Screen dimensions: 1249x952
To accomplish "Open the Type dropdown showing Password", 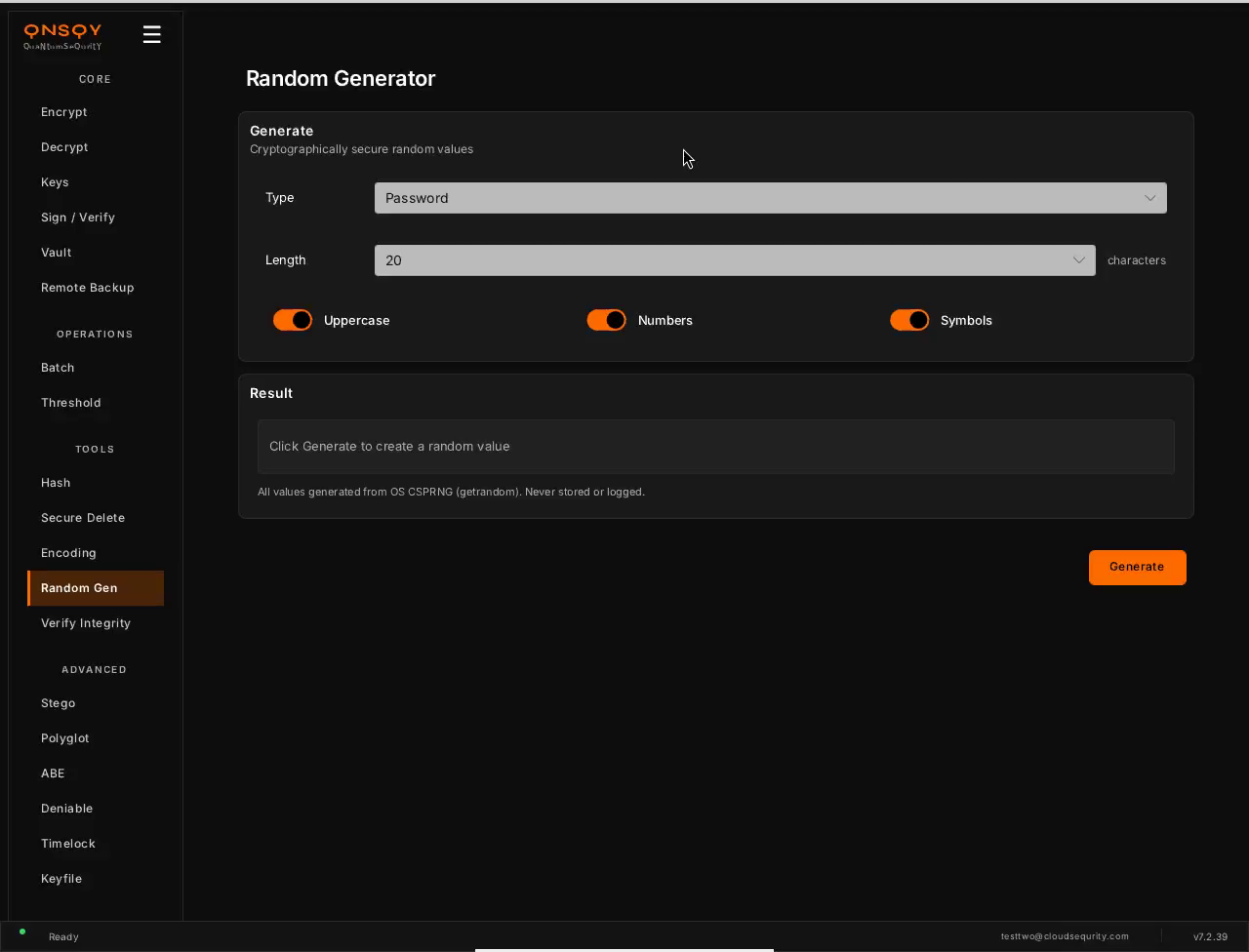I will point(771,198).
